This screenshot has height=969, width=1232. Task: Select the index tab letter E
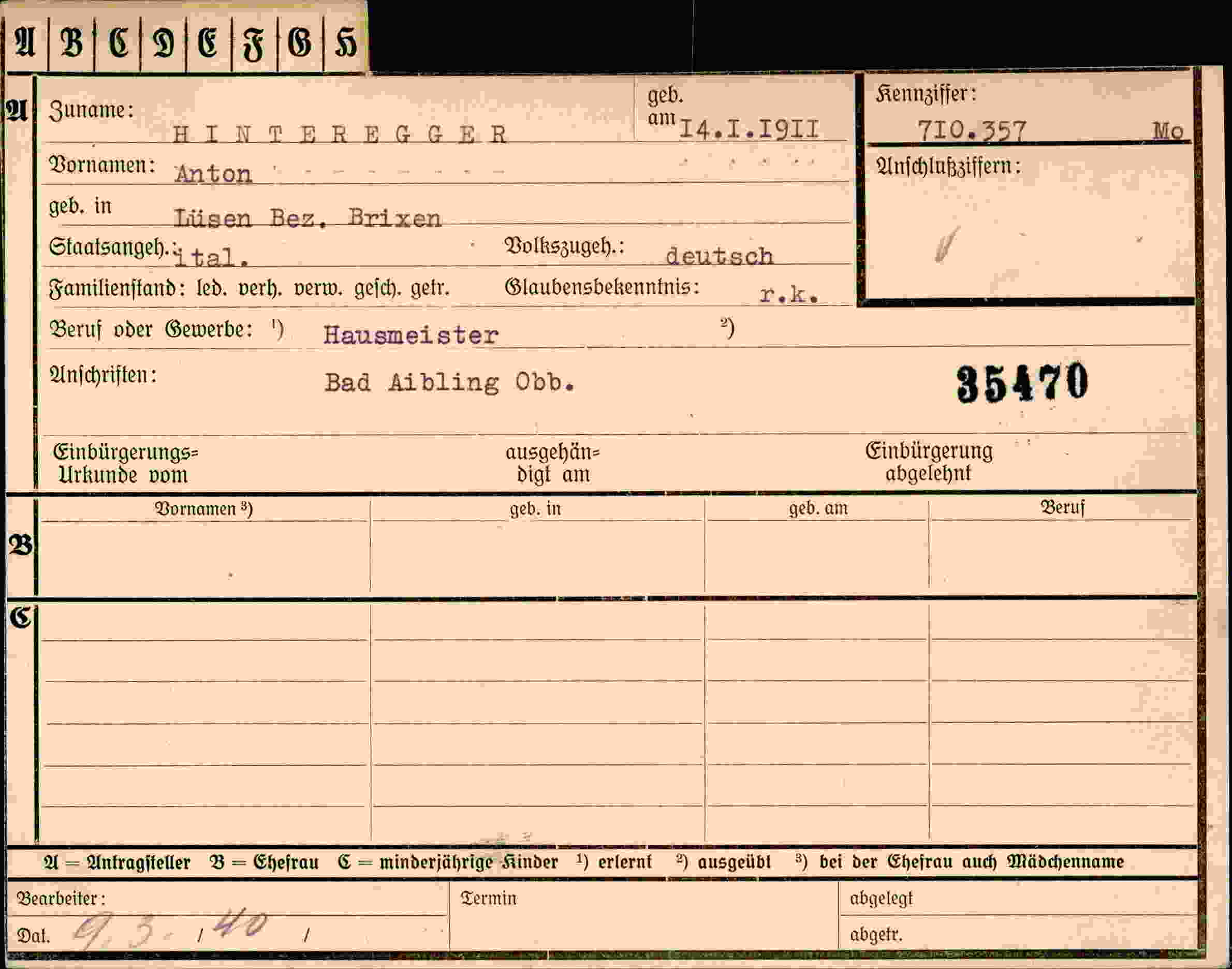(x=208, y=43)
